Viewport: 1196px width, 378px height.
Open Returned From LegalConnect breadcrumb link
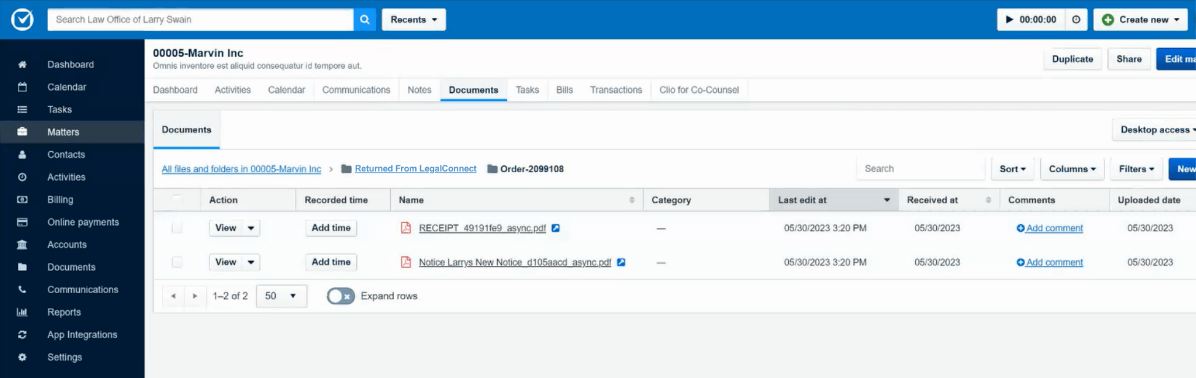pos(416,168)
